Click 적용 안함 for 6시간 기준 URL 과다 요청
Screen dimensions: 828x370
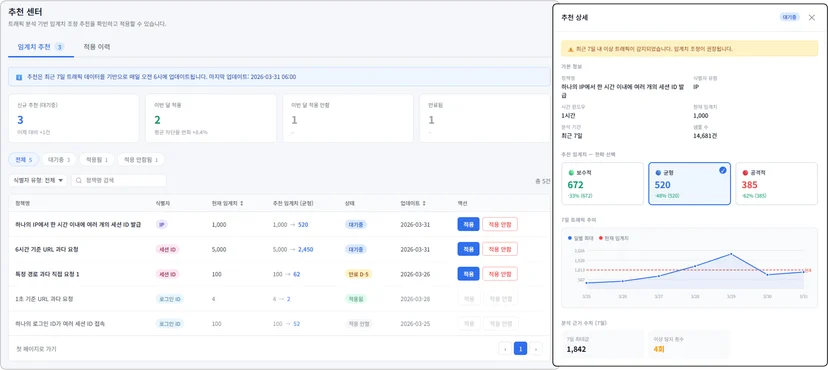click(x=500, y=249)
